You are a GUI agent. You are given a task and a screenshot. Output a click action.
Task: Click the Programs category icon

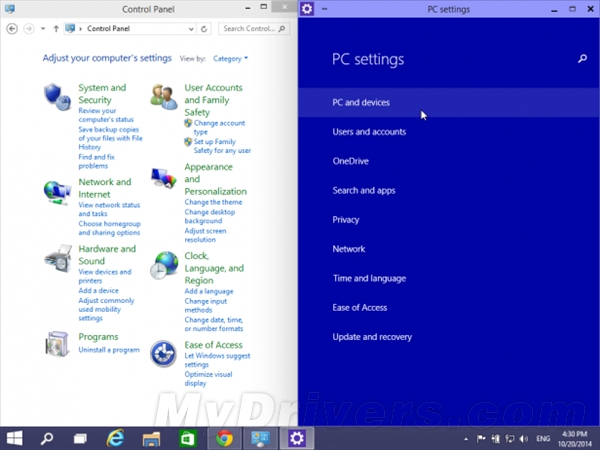point(57,344)
